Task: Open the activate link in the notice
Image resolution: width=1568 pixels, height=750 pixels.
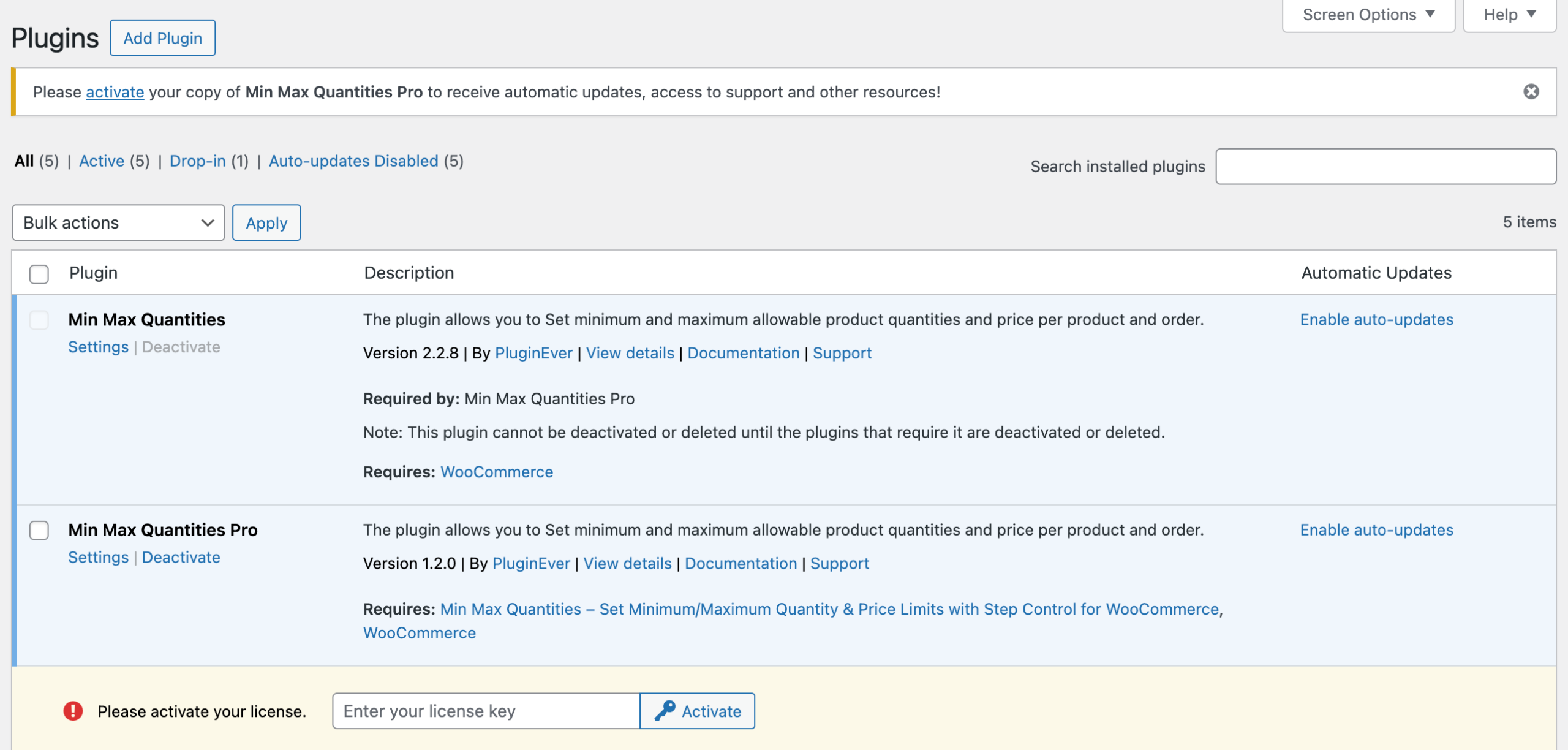Action: pos(115,92)
